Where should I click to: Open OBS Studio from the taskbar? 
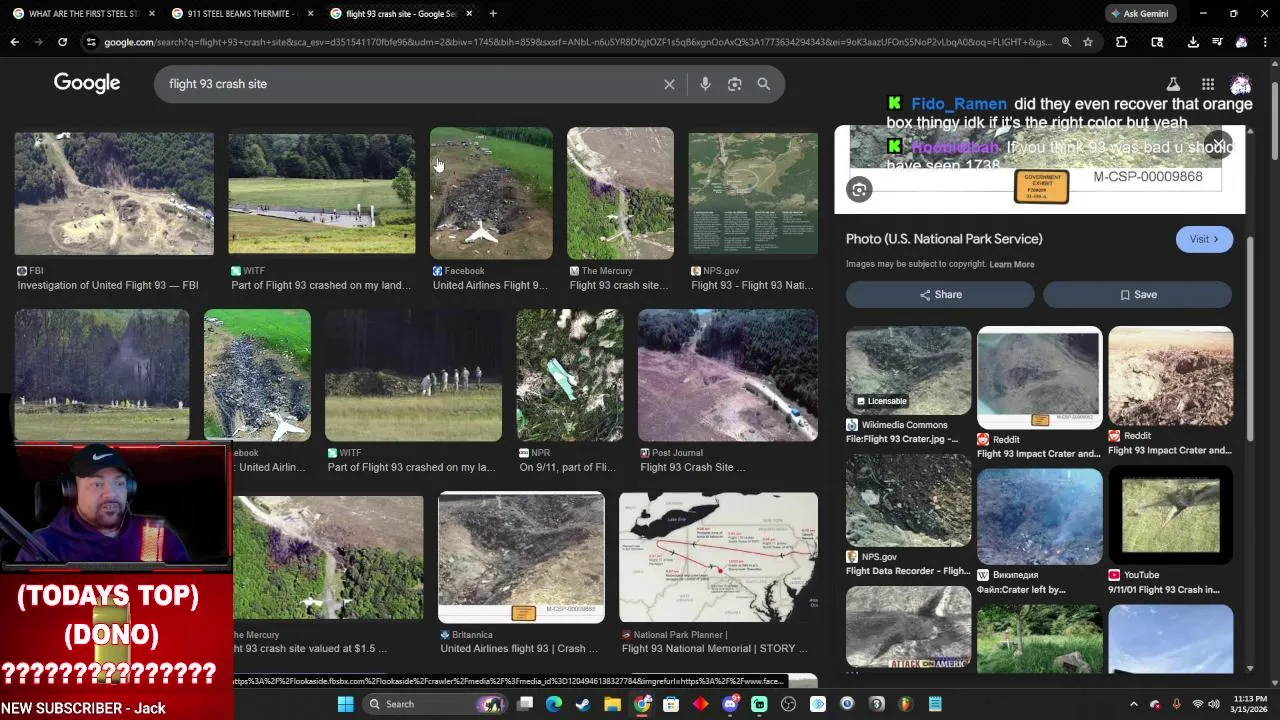(788, 704)
